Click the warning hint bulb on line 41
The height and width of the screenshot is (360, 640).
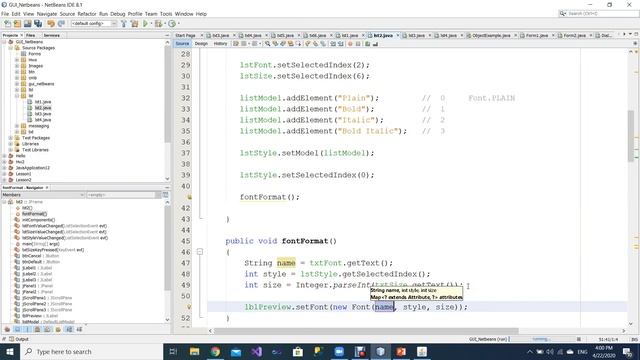(189, 197)
